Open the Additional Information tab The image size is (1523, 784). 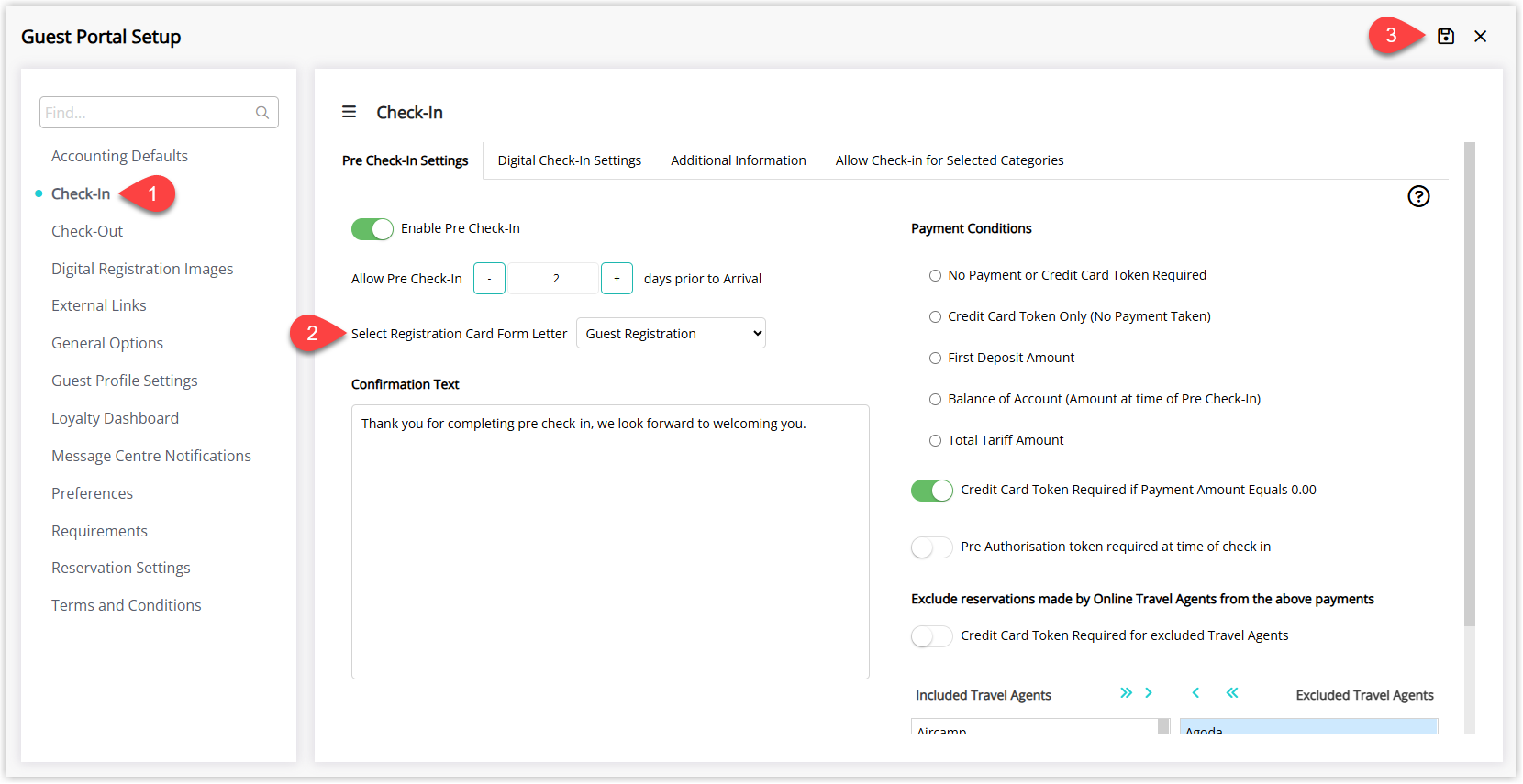(739, 160)
